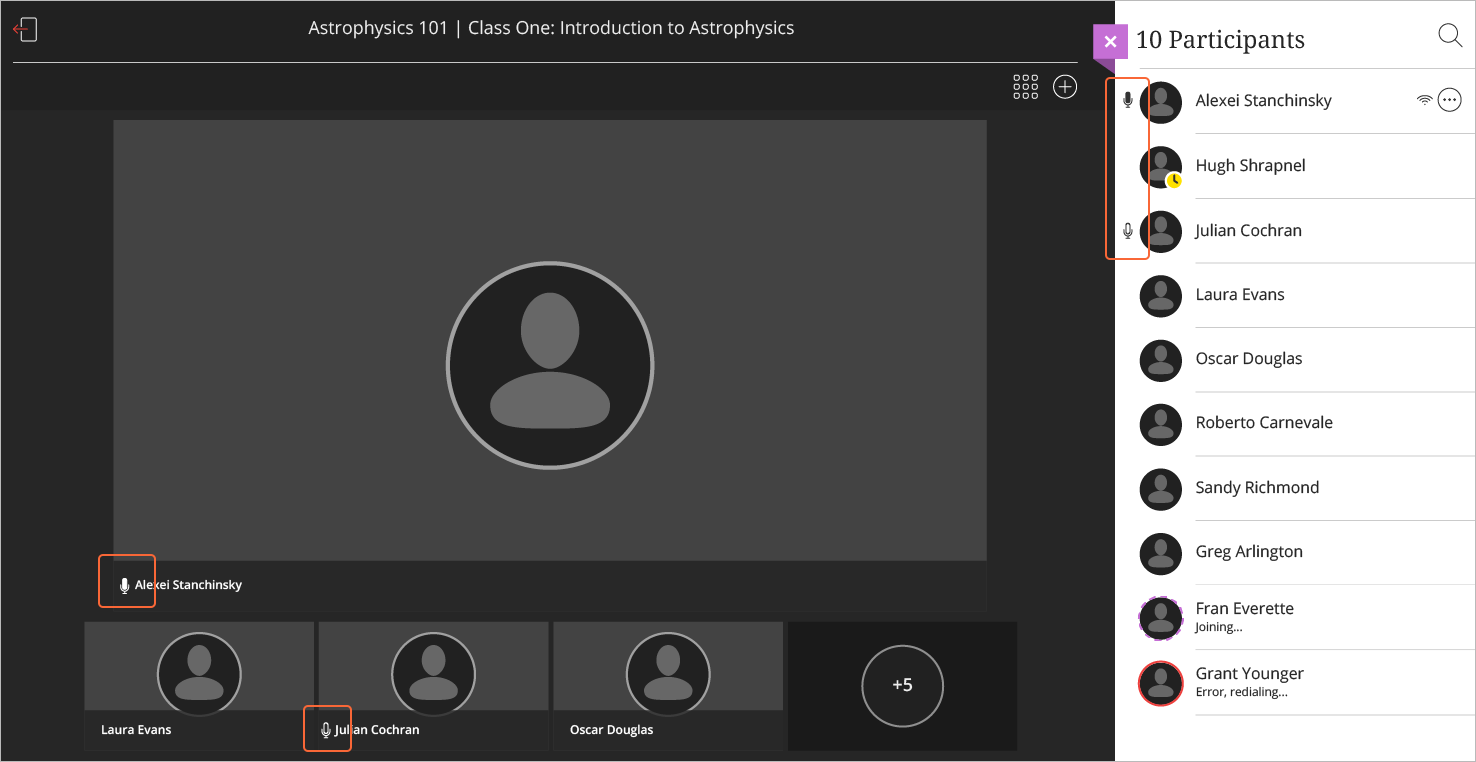Click Hugh Shrapnel's yellow clock status badge
The image size is (1476, 762).
1174,180
